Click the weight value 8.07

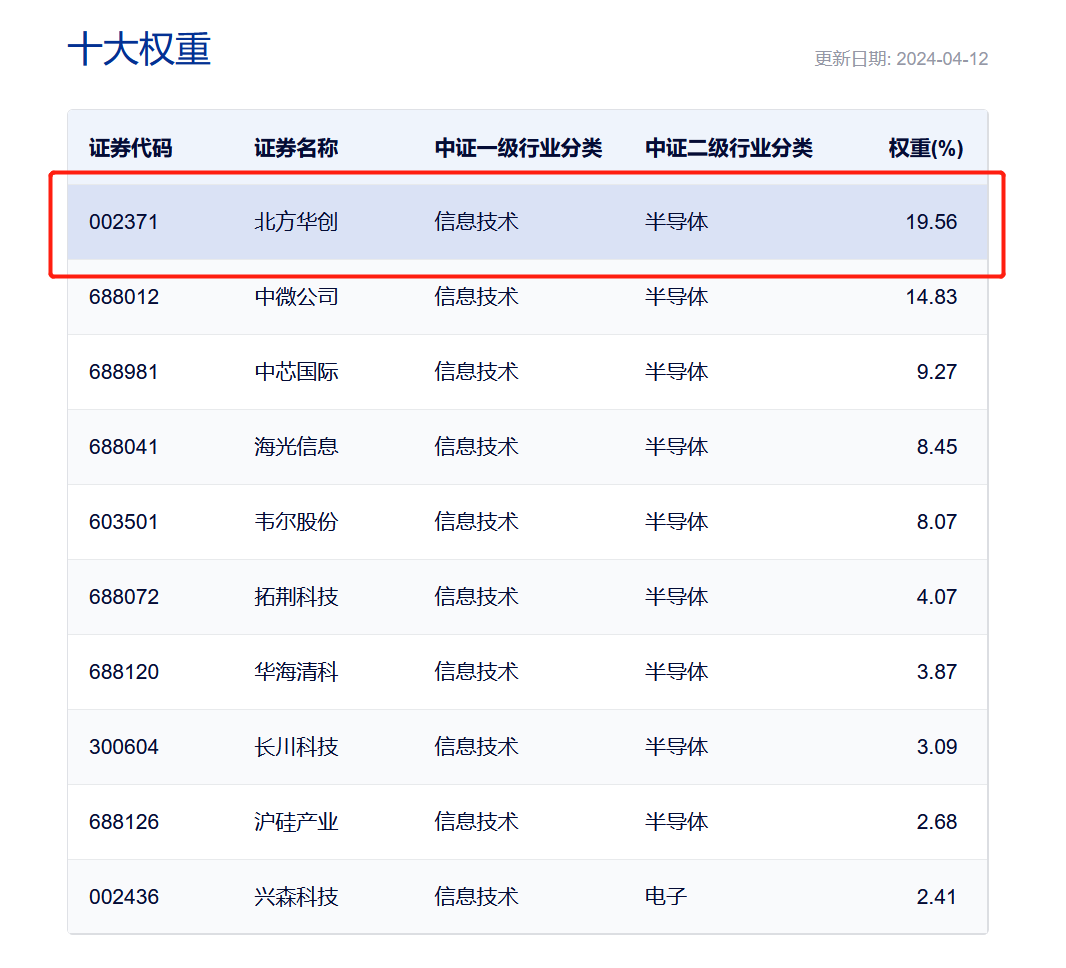pos(937,522)
